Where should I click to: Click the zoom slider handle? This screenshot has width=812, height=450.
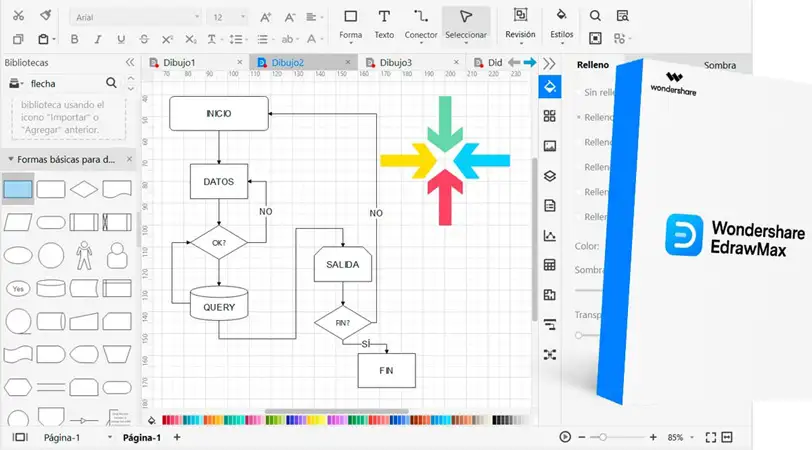click(x=602, y=438)
